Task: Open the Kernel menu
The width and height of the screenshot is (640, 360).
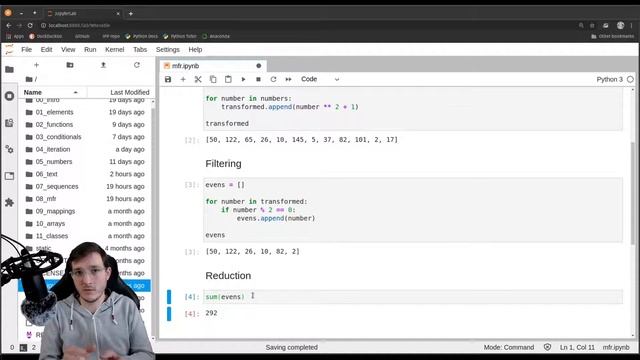Action: 115,49
